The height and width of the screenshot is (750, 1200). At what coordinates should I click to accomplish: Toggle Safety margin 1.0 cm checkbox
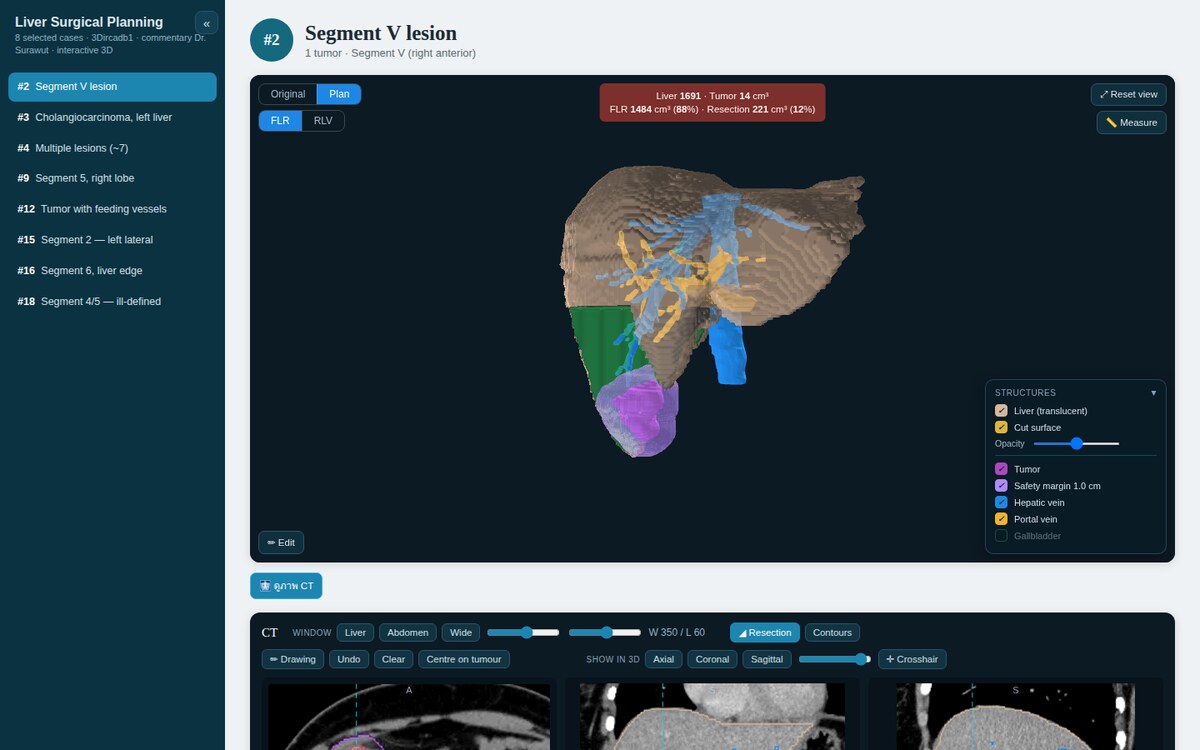1001,486
